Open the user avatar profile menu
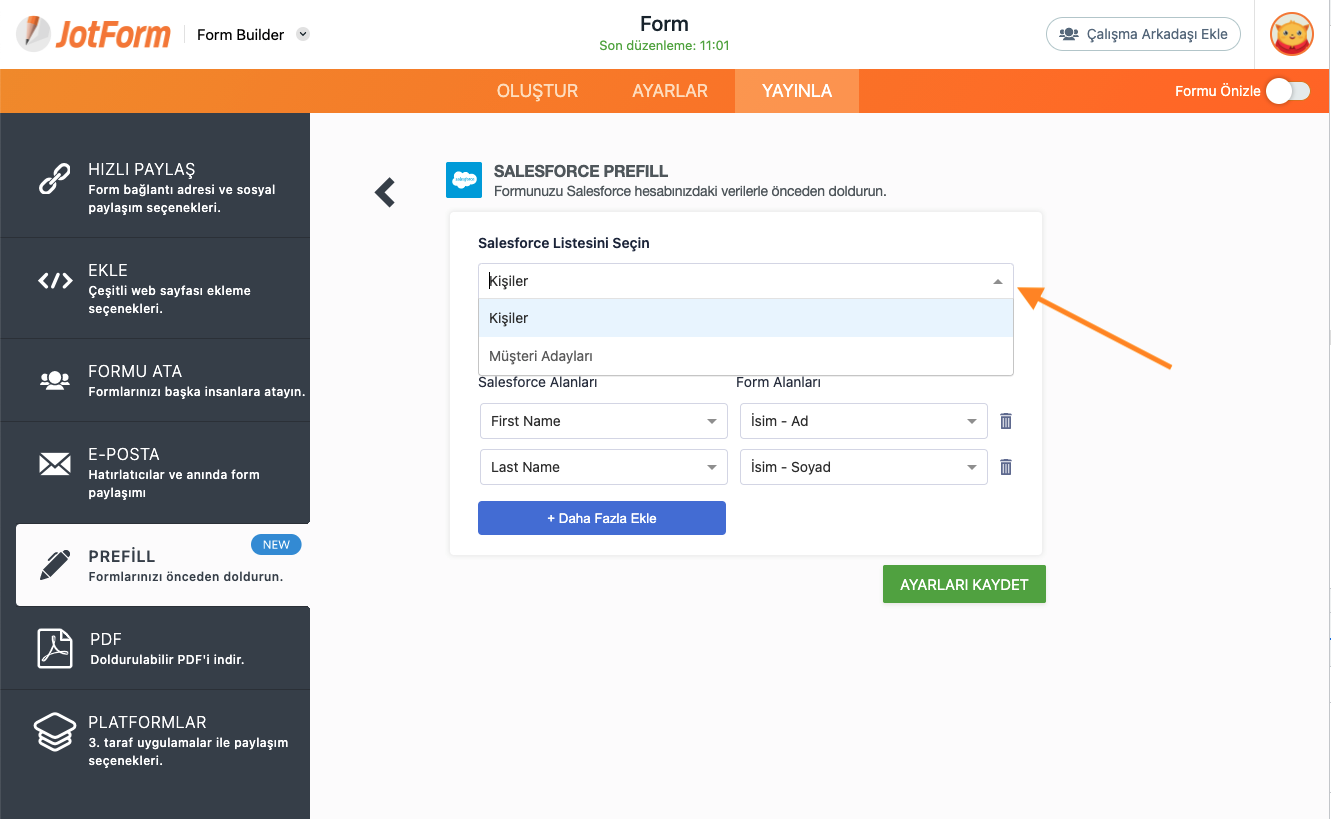This screenshot has height=819, width=1331. point(1291,35)
